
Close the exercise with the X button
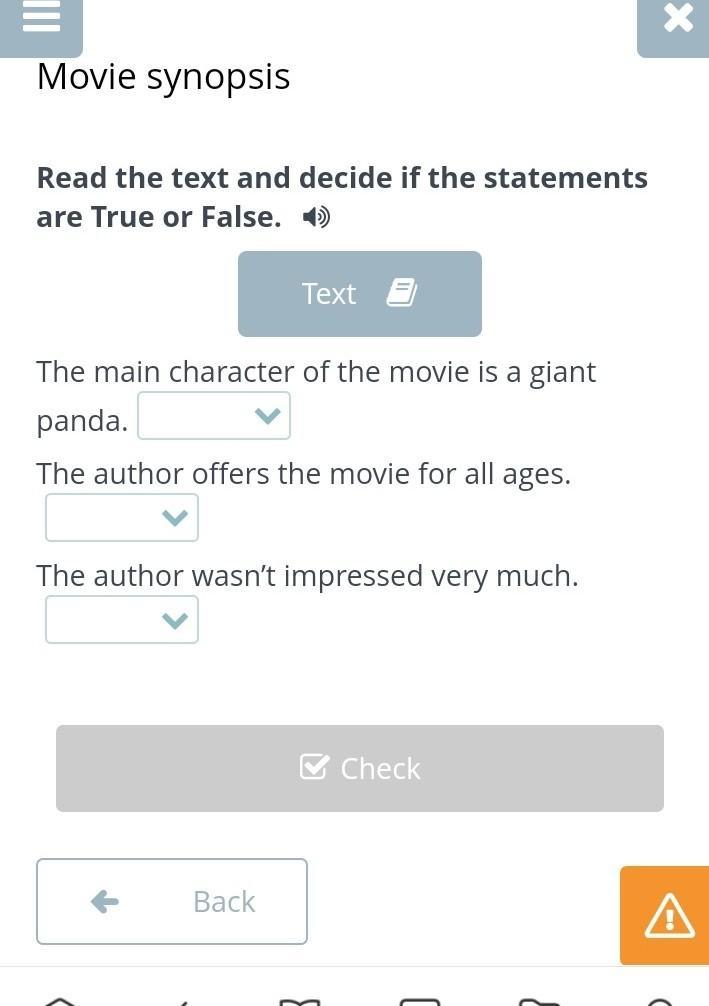click(677, 20)
